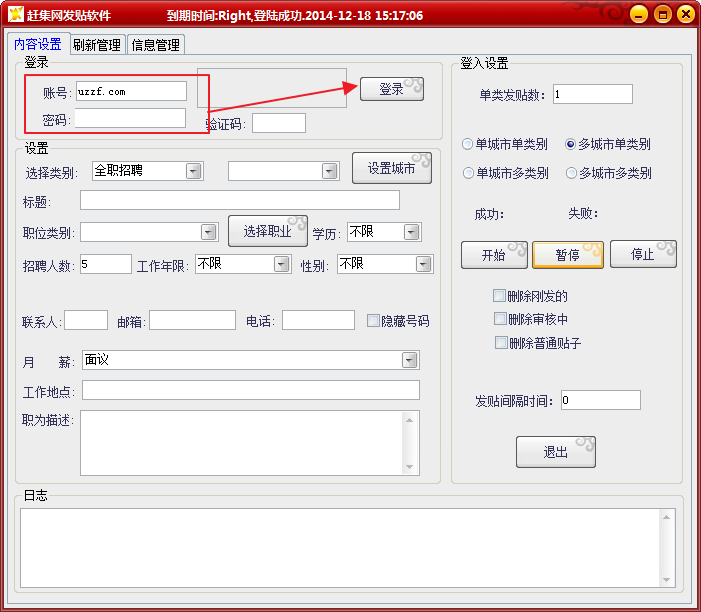Open the empty sub-category dropdown beside 全职招聘

tap(329, 171)
